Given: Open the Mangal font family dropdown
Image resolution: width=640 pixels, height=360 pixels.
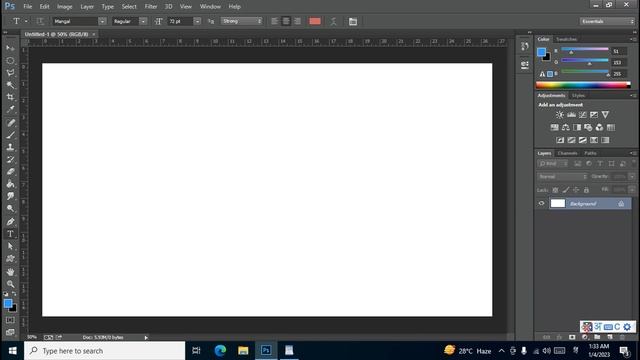Looking at the screenshot, I should pos(102,21).
